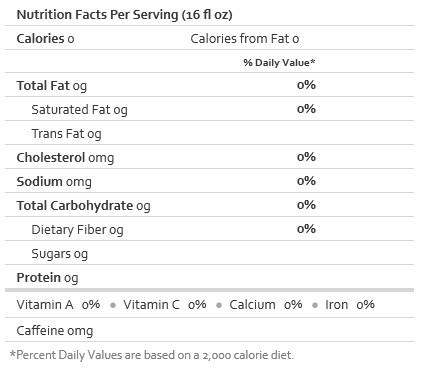Click the Iron 0% entry
The height and width of the screenshot is (370, 421).
click(x=350, y=305)
